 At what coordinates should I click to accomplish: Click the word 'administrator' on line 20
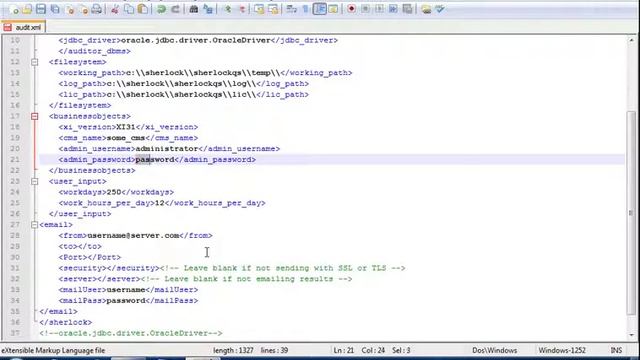167,149
